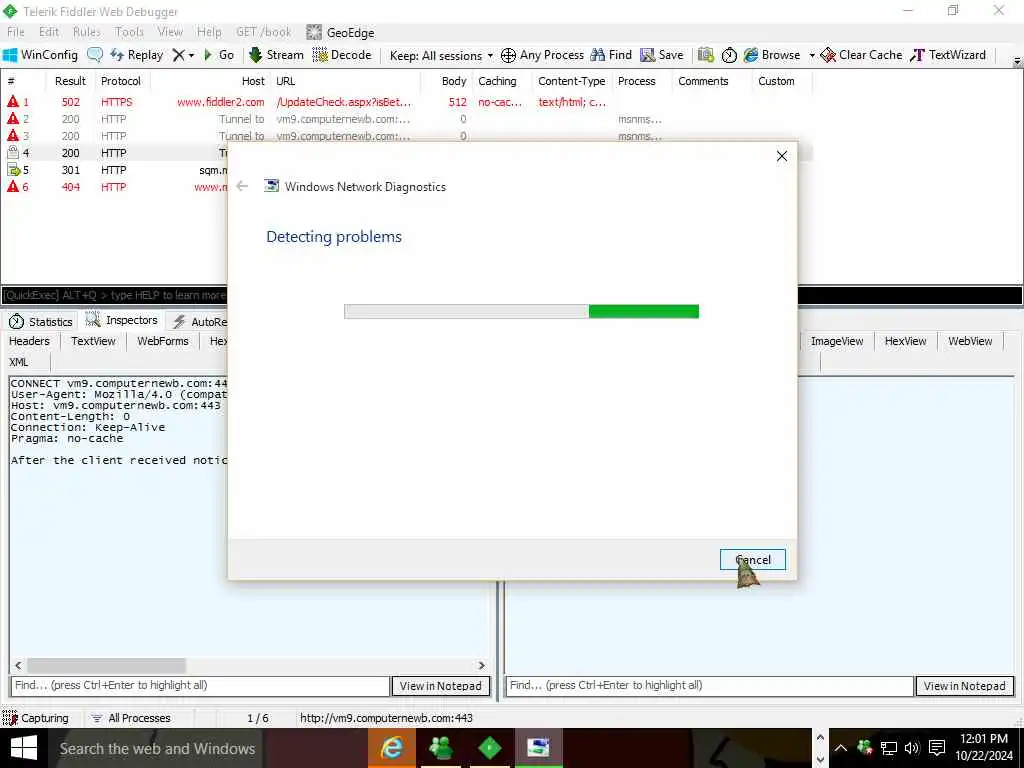1024x768 pixels.
Task: Open WinConfig from Fiddler toolbar
Action: [40, 55]
